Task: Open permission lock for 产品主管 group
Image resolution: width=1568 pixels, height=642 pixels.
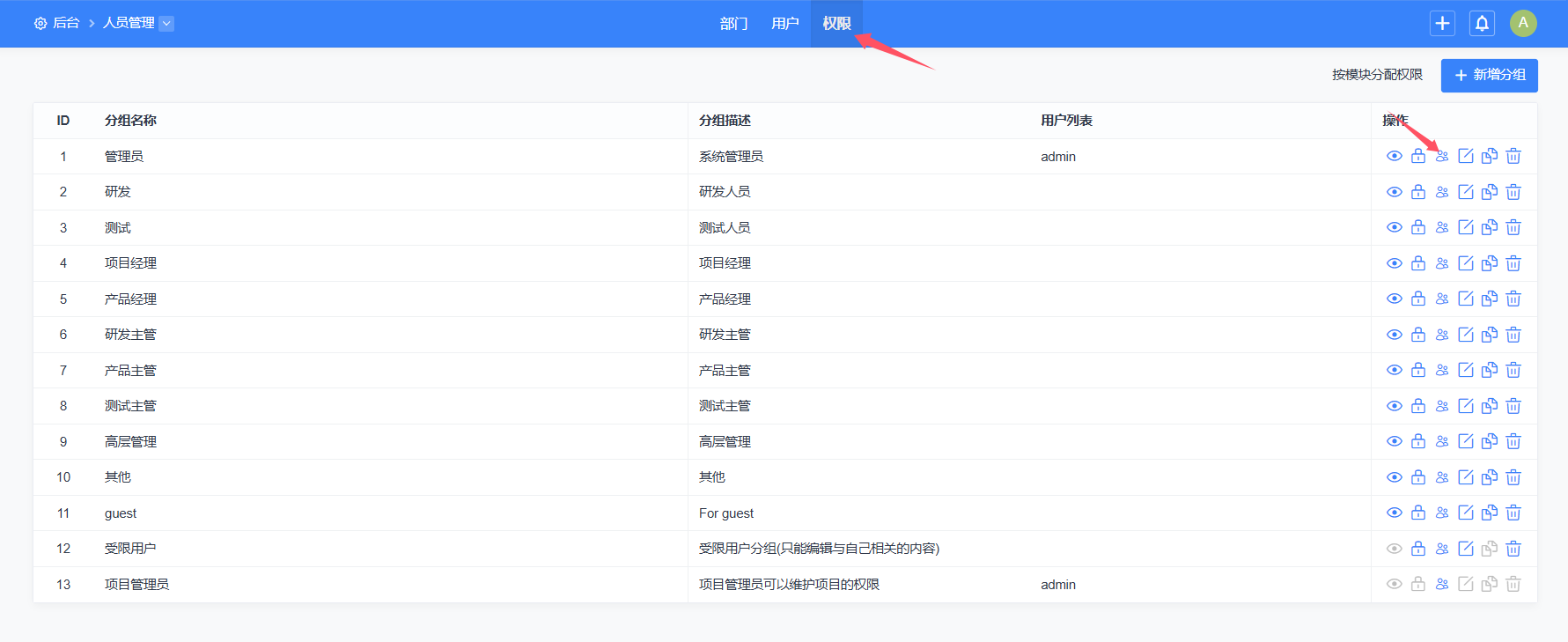Action: coord(1418,370)
